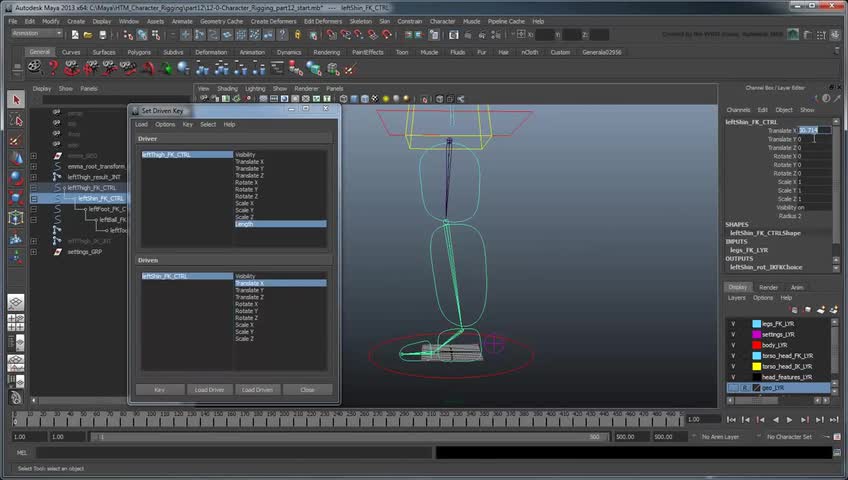Click the torso_head_IK_LYR yellow color swatch
This screenshot has height=480, width=848.
tap(756, 366)
